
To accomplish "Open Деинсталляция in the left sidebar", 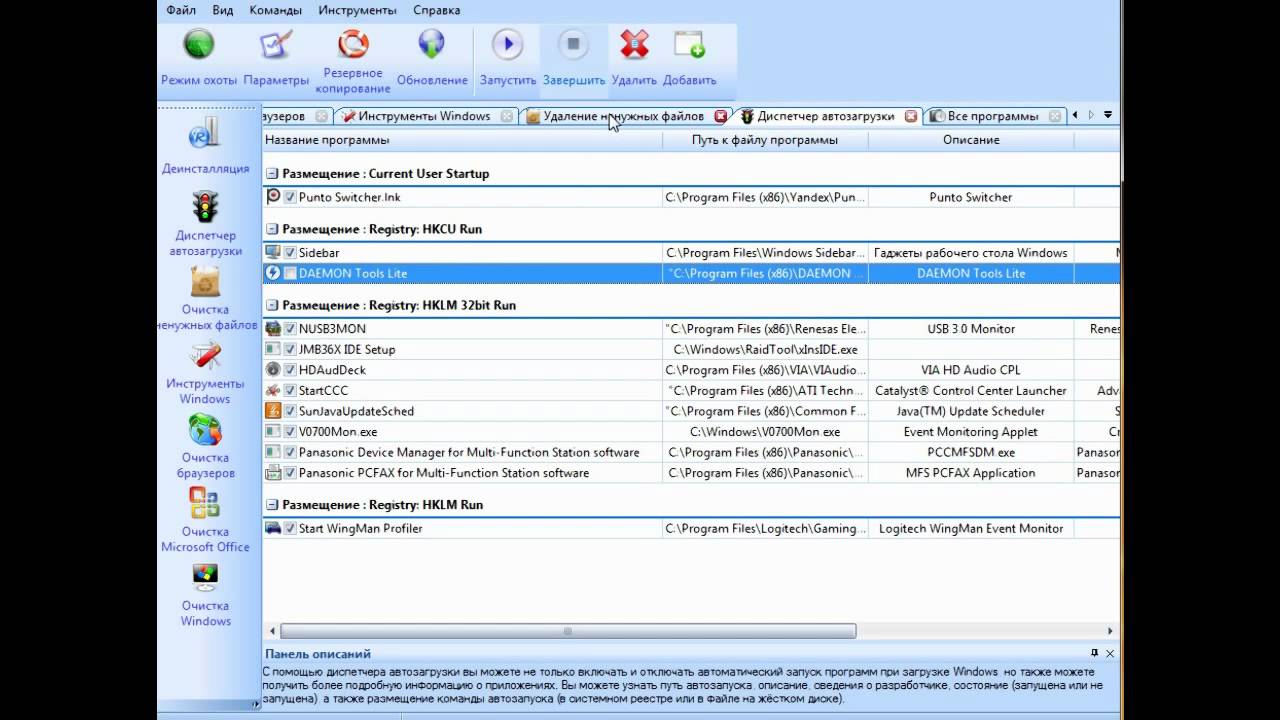I will [205, 147].
